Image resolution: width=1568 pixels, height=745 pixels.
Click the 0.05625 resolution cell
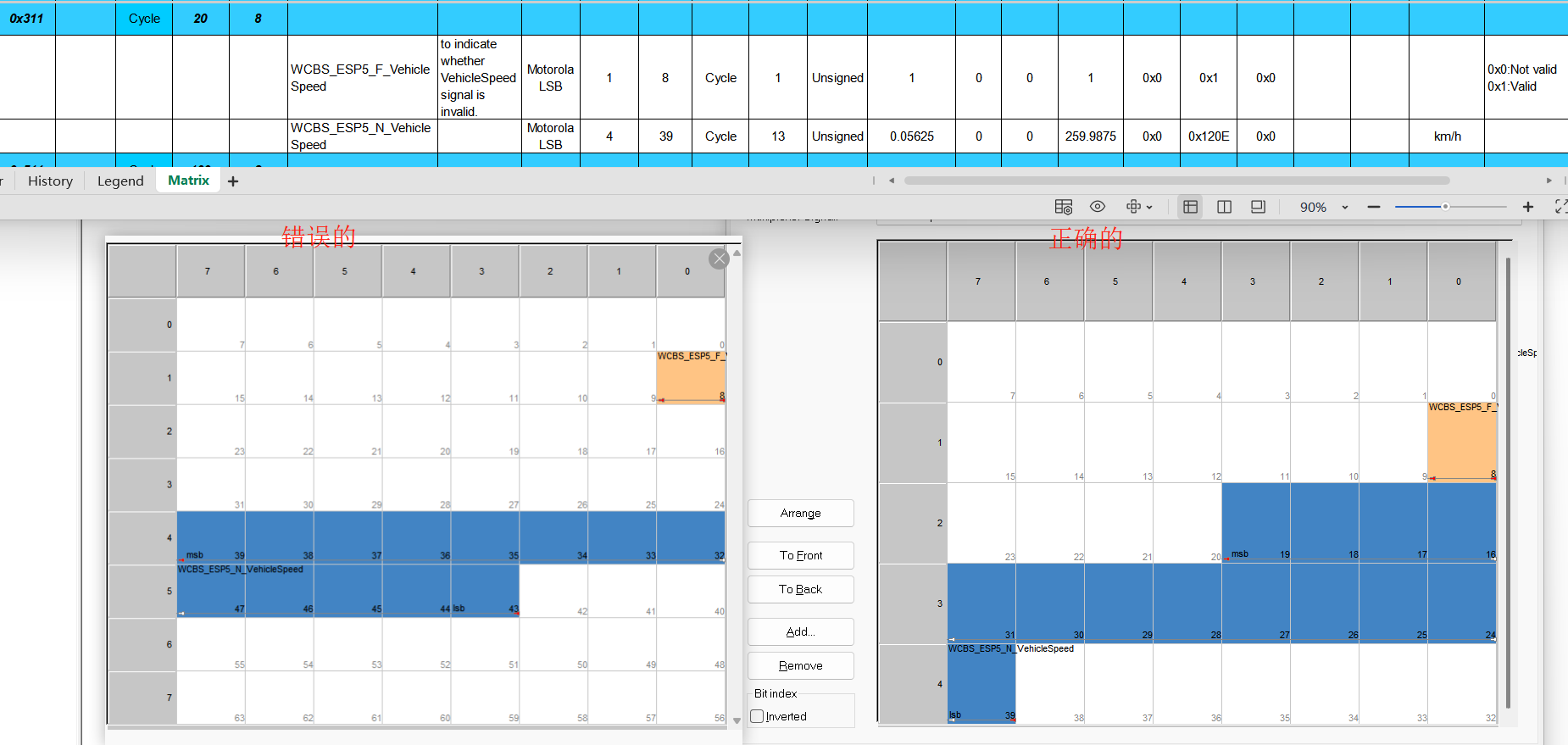tap(912, 136)
